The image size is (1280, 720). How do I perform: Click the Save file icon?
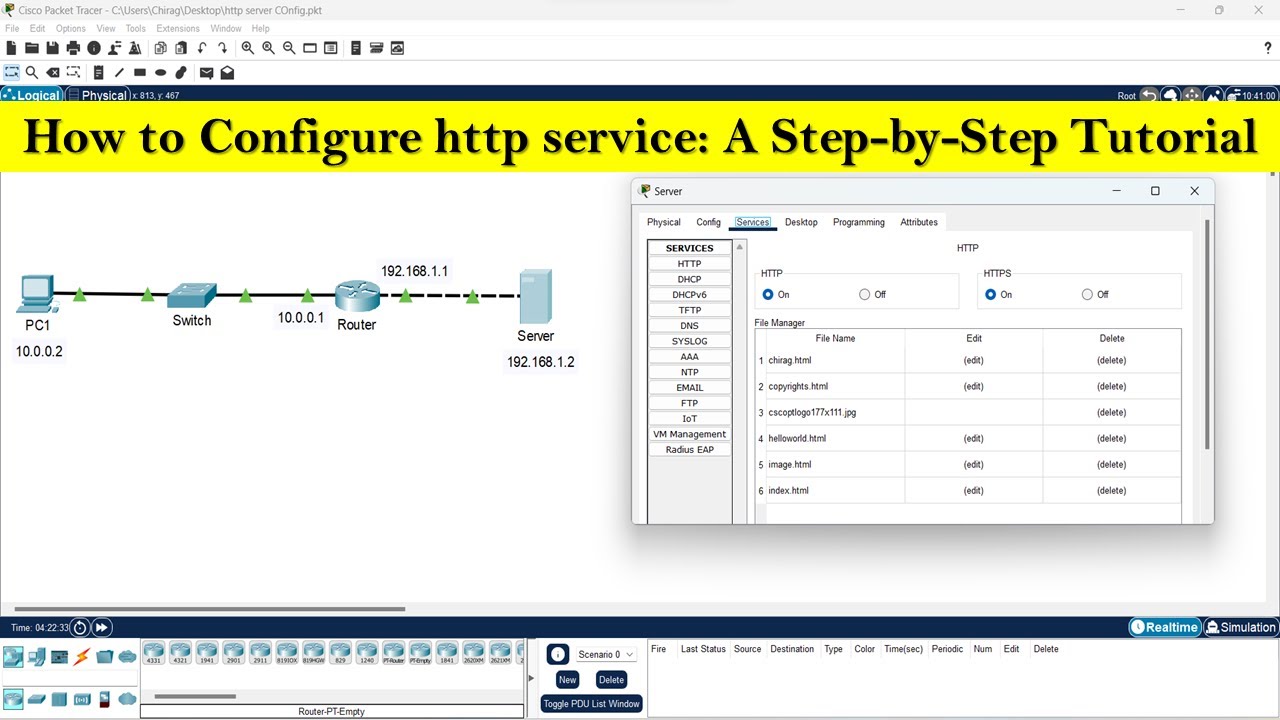52,48
